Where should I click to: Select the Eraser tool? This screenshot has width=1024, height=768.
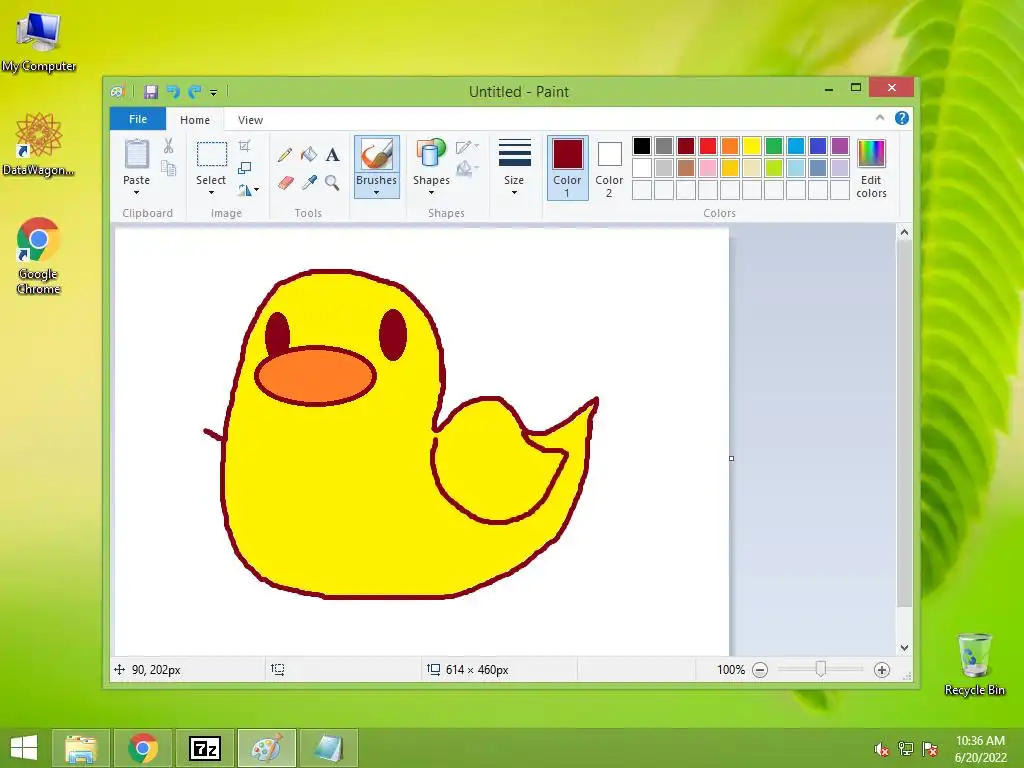pos(285,183)
